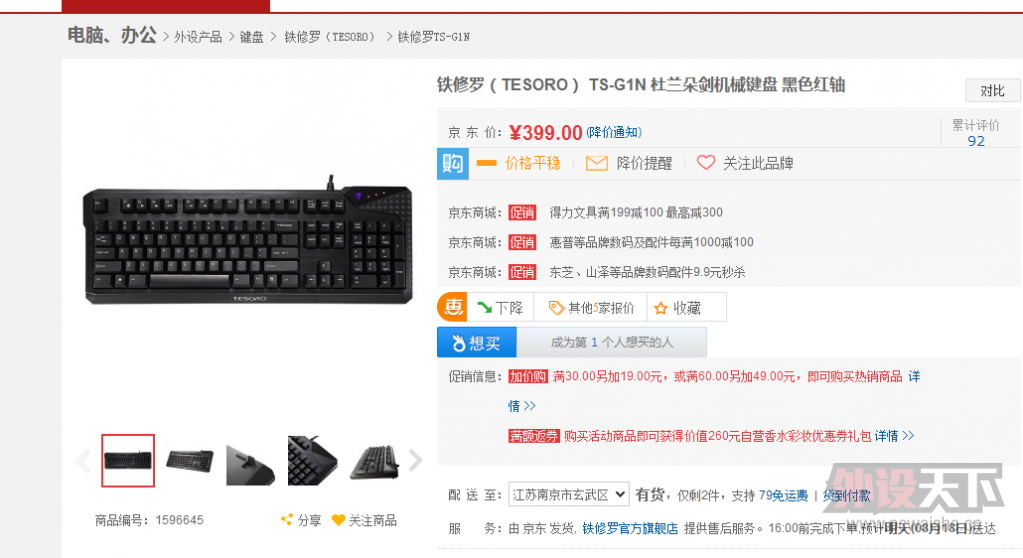Click the 92 cumulative reviews count

pyautogui.click(x=976, y=141)
